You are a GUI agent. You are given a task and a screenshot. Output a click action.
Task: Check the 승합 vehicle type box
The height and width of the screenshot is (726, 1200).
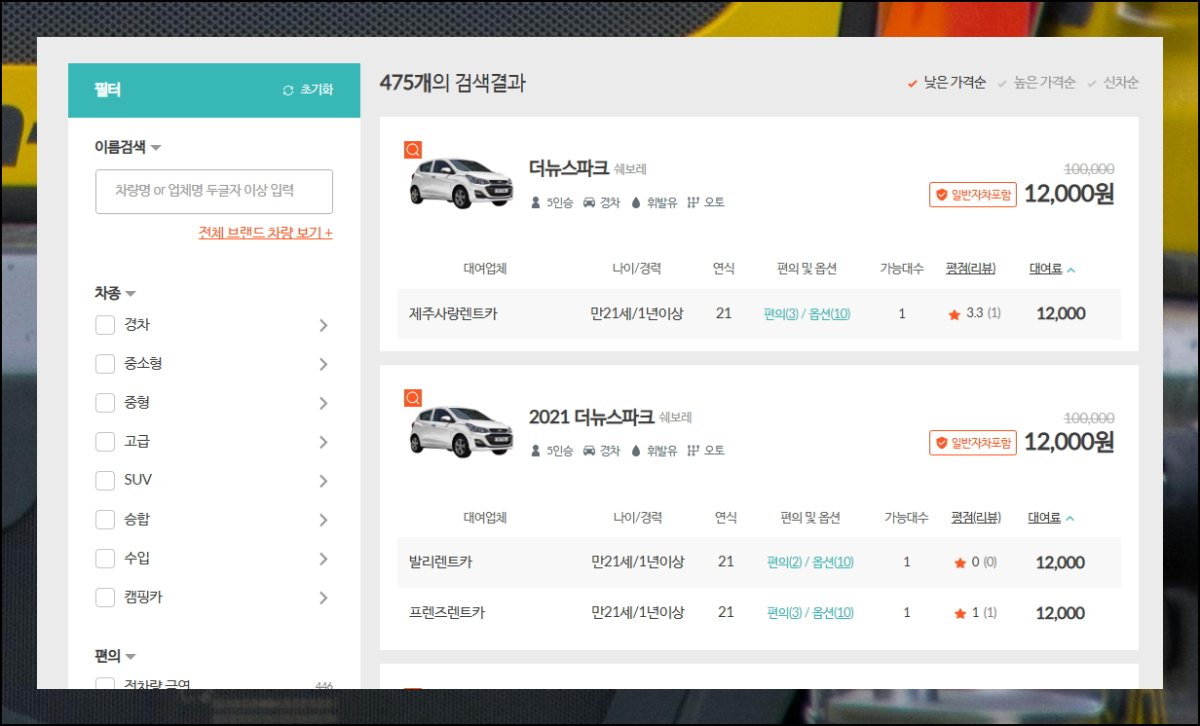105,520
